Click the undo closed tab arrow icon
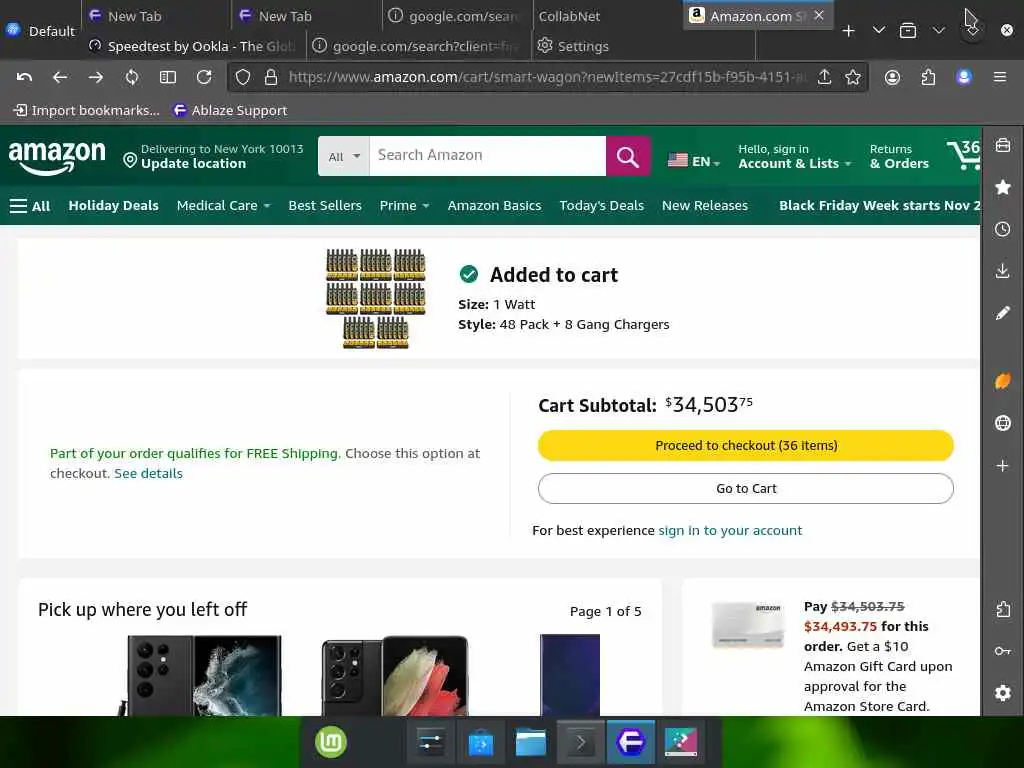 pyautogui.click(x=24, y=77)
